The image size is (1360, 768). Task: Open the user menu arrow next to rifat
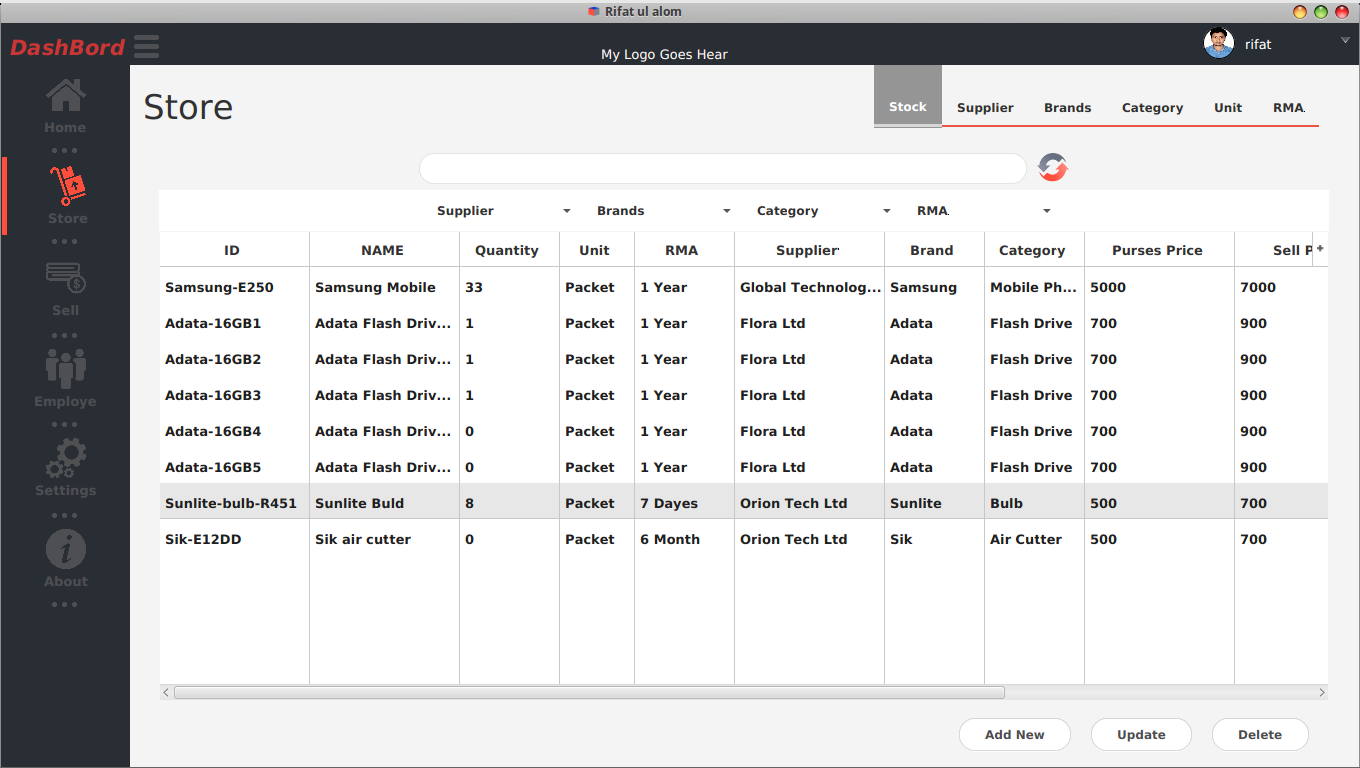(x=1345, y=41)
